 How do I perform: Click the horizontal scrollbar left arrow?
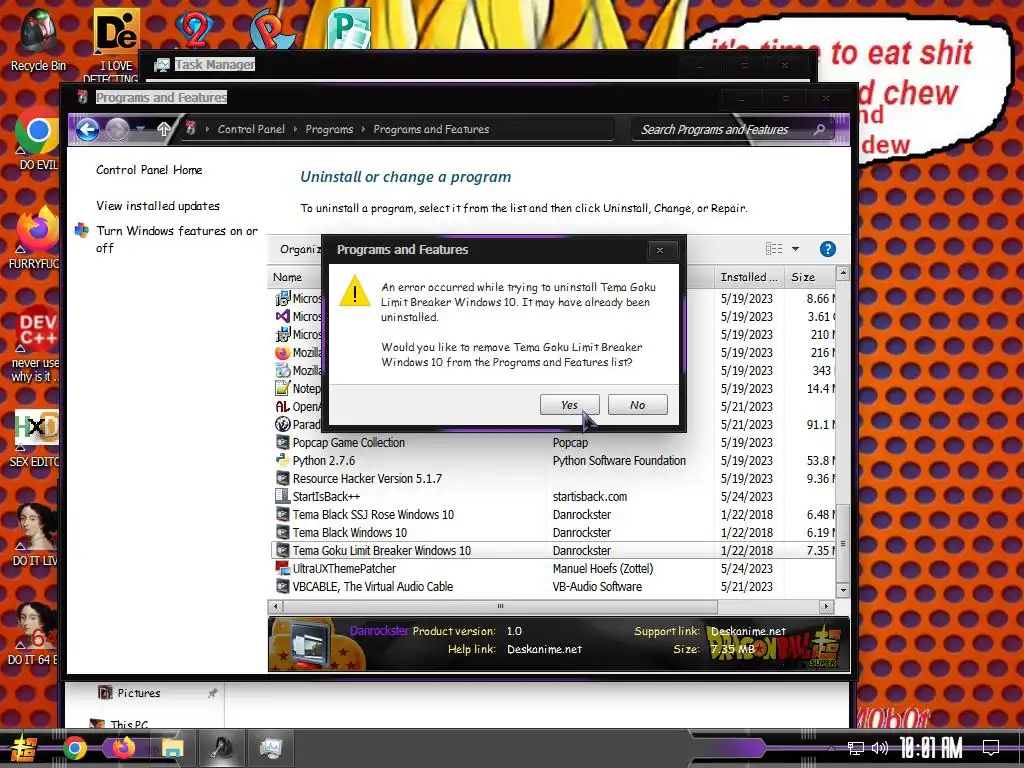click(276, 606)
